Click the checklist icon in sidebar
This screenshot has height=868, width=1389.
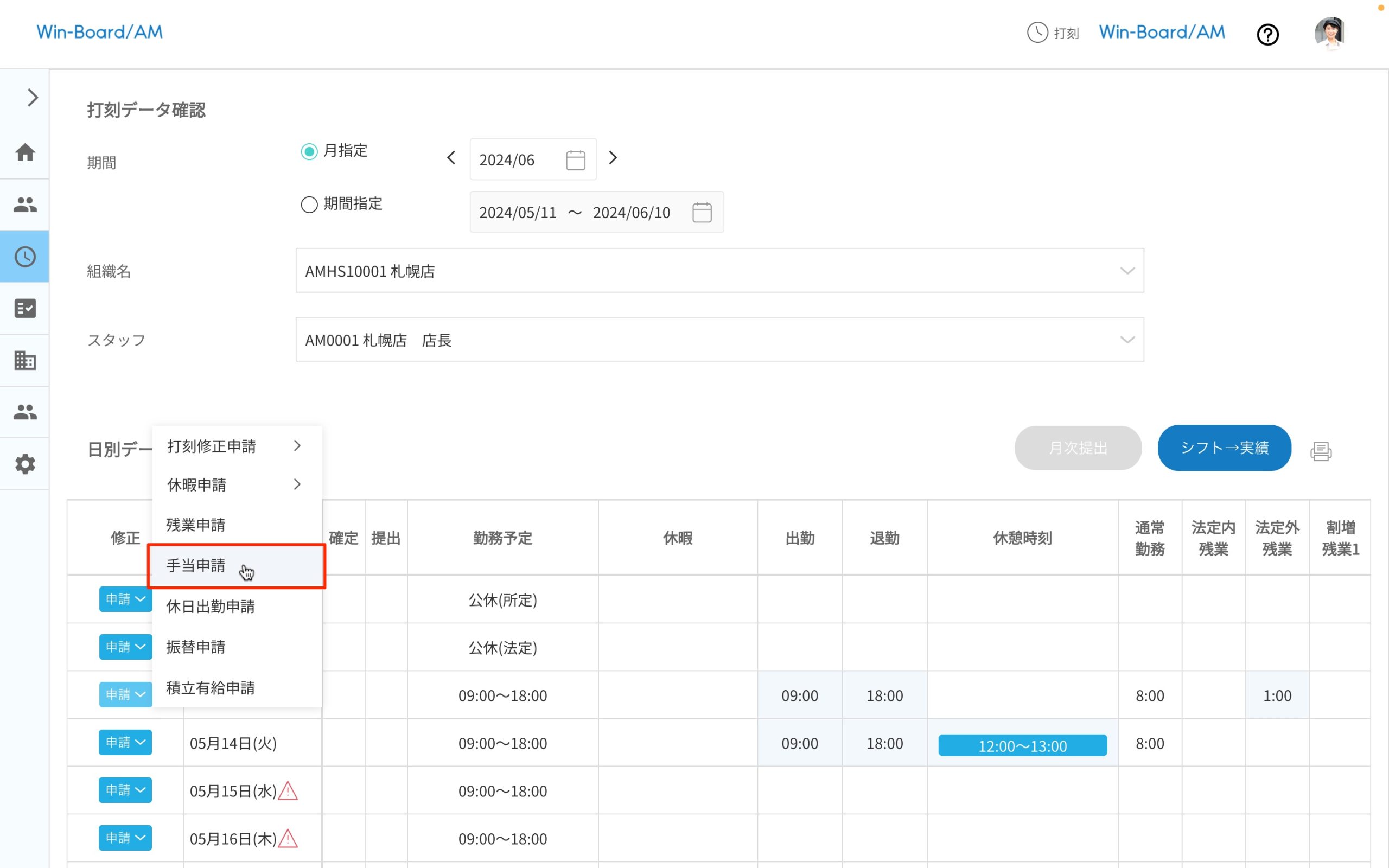(x=24, y=308)
